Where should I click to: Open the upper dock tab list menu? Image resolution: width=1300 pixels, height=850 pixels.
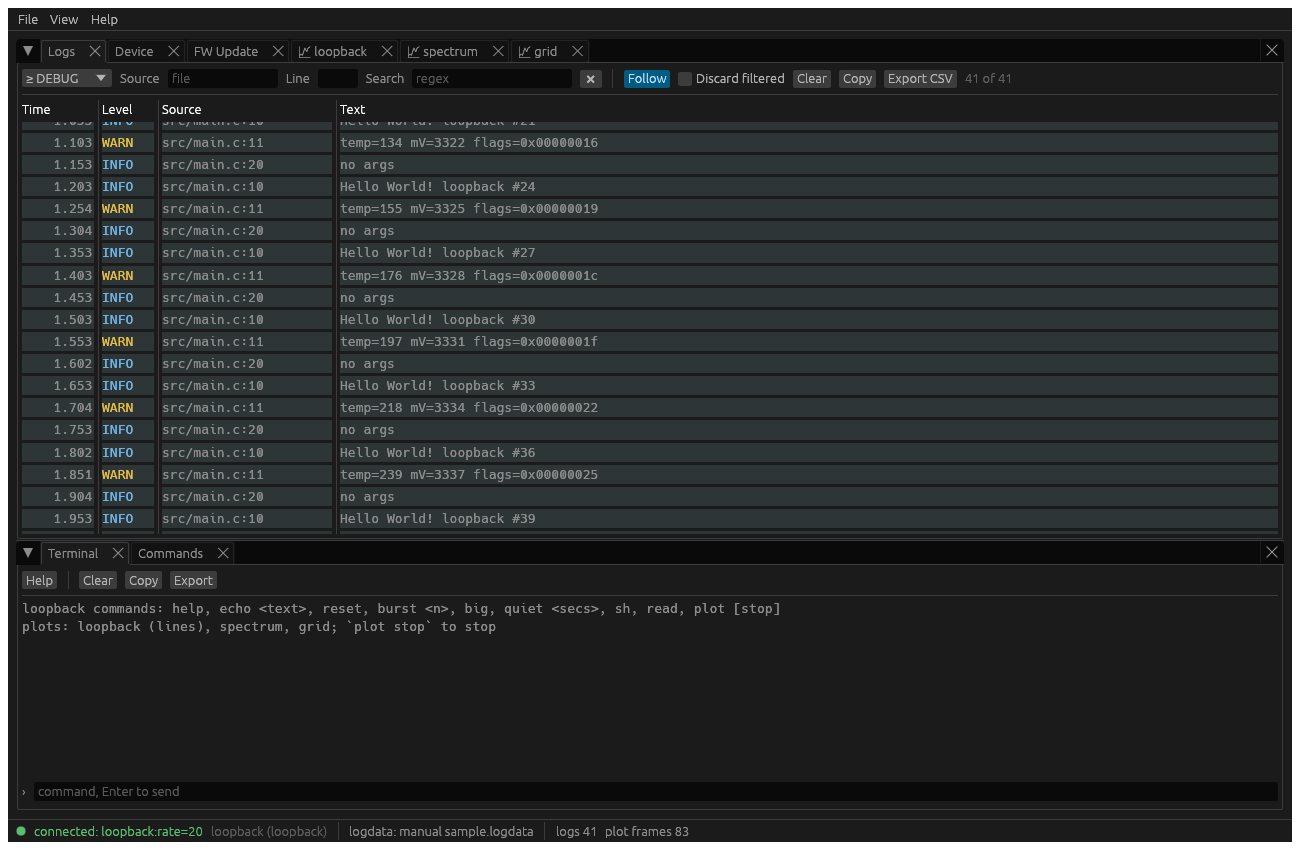[28, 51]
